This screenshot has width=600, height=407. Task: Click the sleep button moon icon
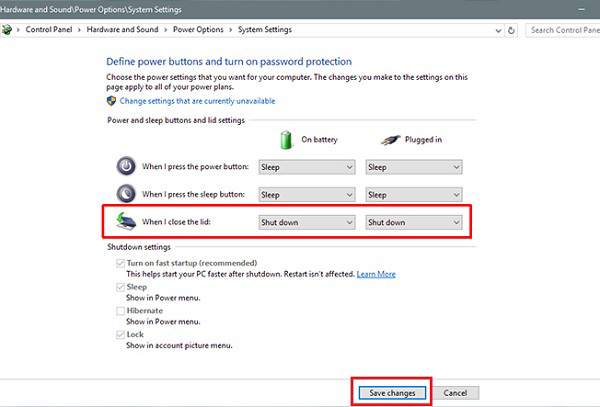point(126,194)
